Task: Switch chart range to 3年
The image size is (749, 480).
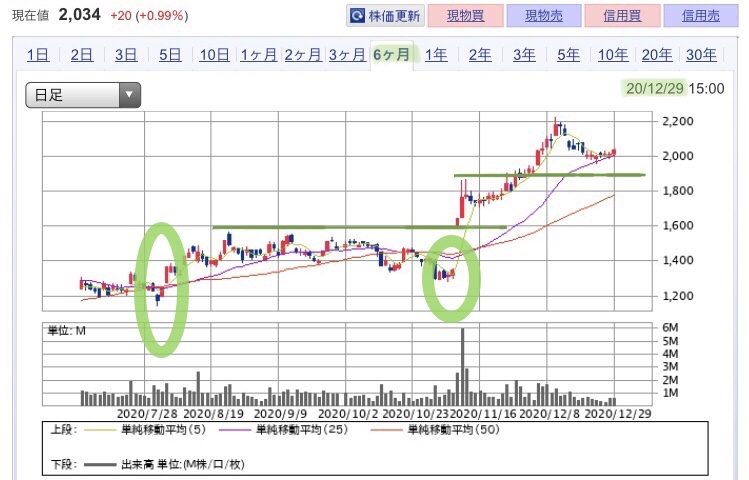Action: tap(524, 55)
